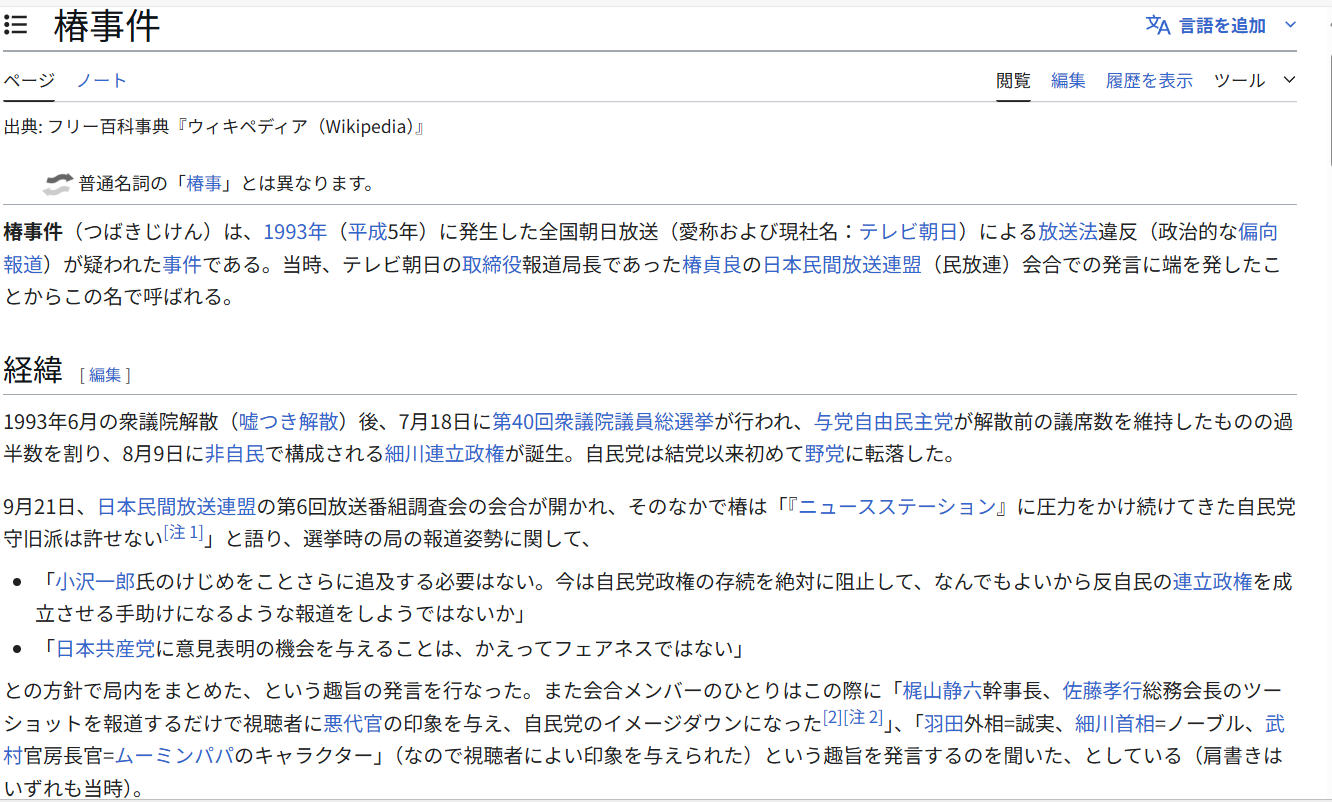Open the table of contents sidebar icon
Viewport: 1332px width, 802px height.
pos(15,25)
